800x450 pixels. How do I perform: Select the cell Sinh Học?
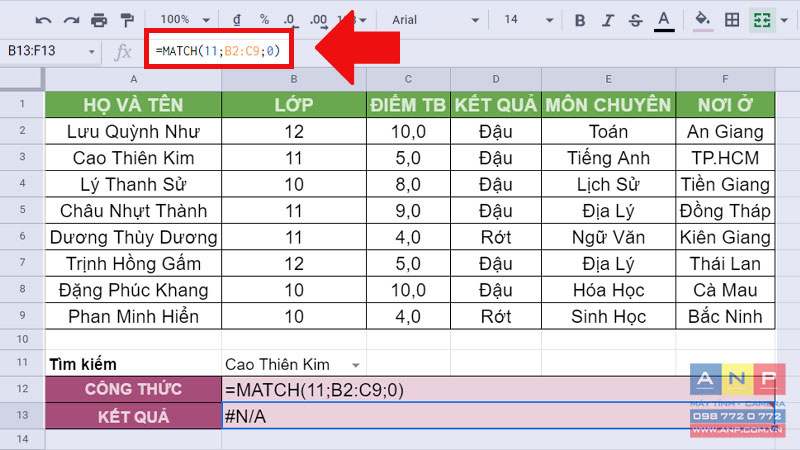pyautogui.click(x=608, y=316)
